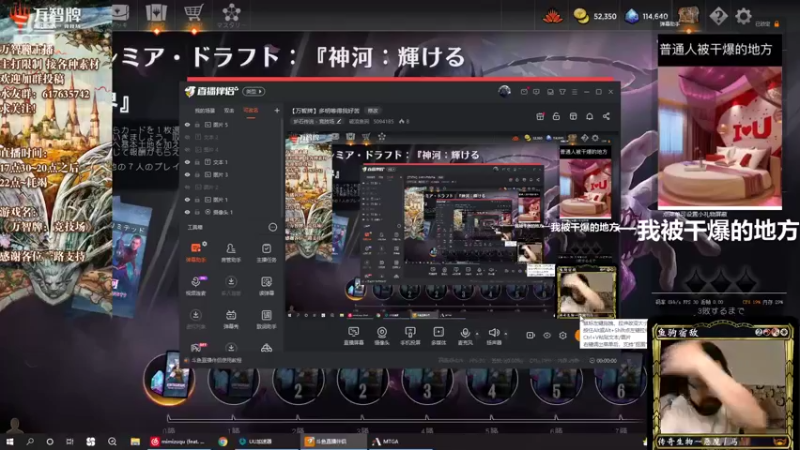The width and height of the screenshot is (800, 450).
Task: Toggle visibility of 图片 4 layer
Action: [187, 149]
